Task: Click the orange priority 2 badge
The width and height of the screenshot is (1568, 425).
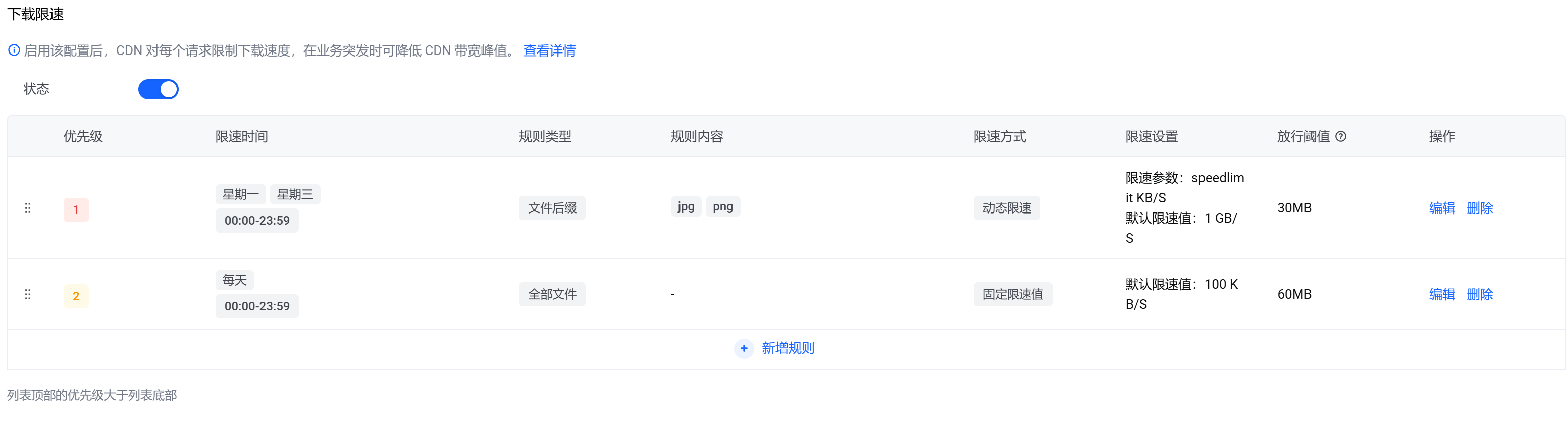Action: (76, 296)
